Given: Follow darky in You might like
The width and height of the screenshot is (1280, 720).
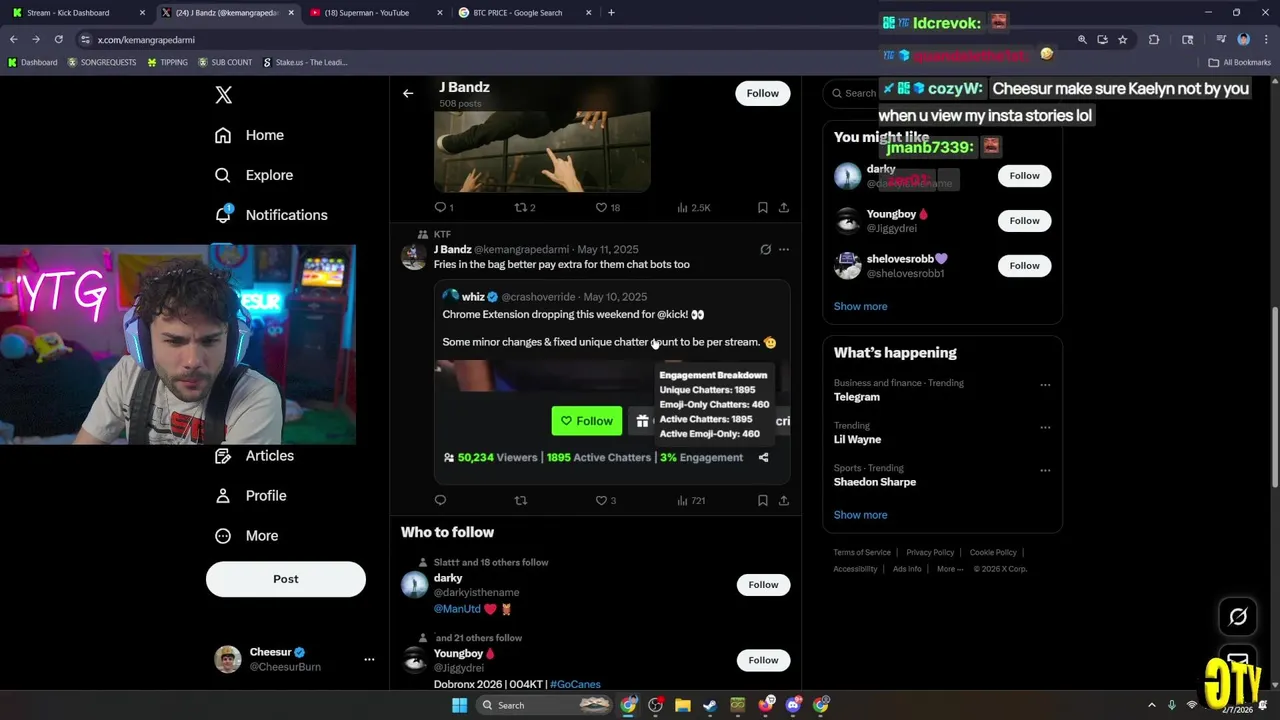Looking at the screenshot, I should click(x=1024, y=176).
